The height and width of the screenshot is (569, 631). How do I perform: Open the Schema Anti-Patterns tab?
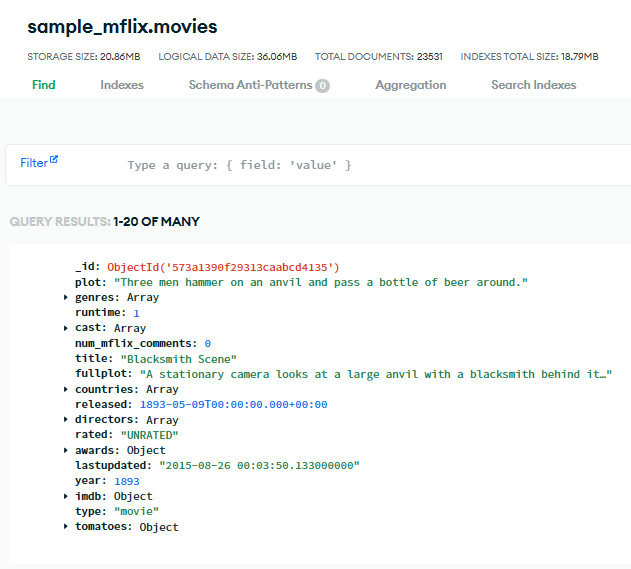[x=250, y=85]
